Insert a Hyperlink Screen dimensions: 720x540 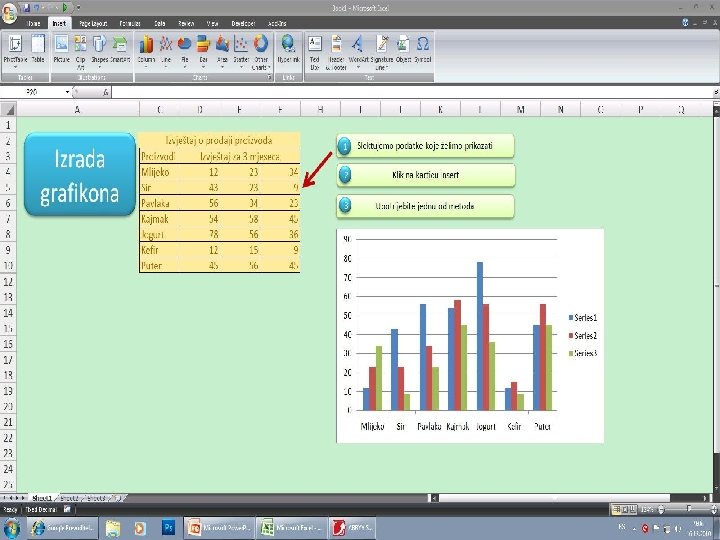(288, 49)
